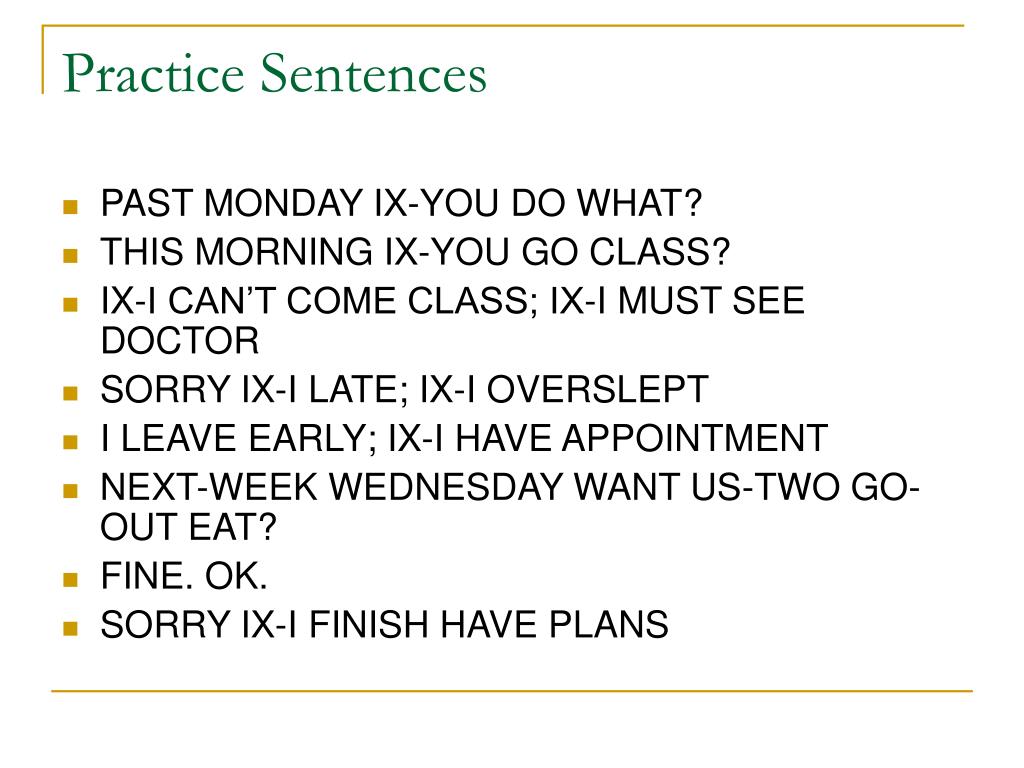Click the bullet beside NEXT-WEEK WEDNESDAY sentence
The width and height of the screenshot is (1024, 768).
[71, 490]
